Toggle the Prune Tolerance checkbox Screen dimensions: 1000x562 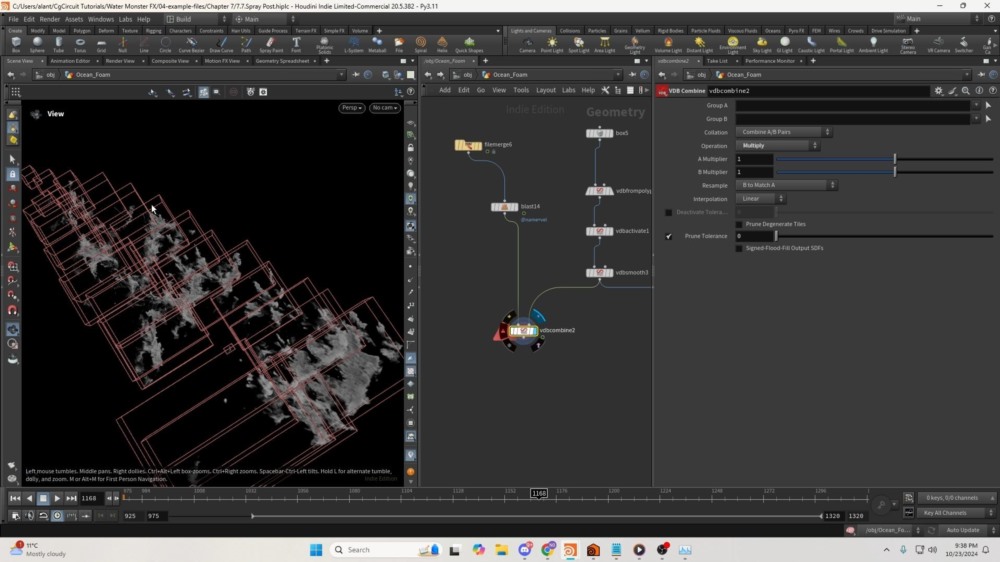pyautogui.click(x=668, y=236)
